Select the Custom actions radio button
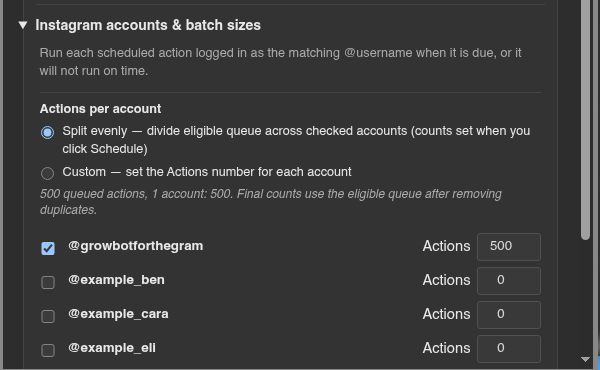The height and width of the screenshot is (370, 600). (47, 173)
